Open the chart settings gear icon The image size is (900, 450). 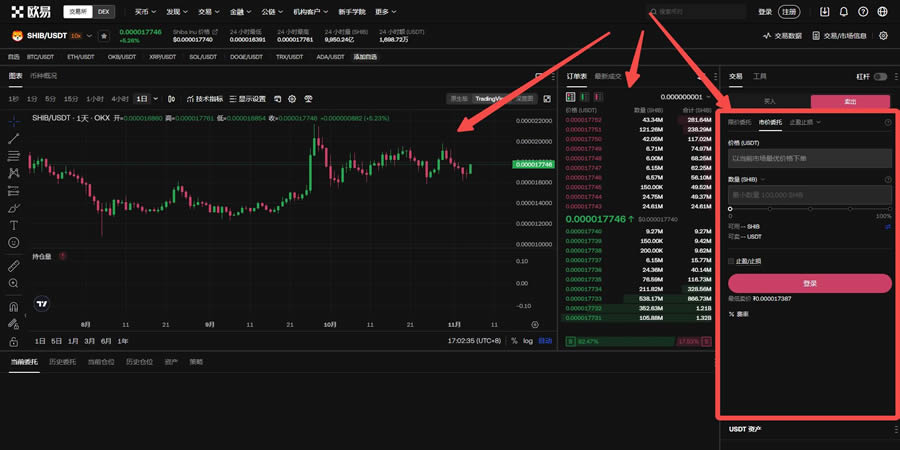tap(292, 99)
